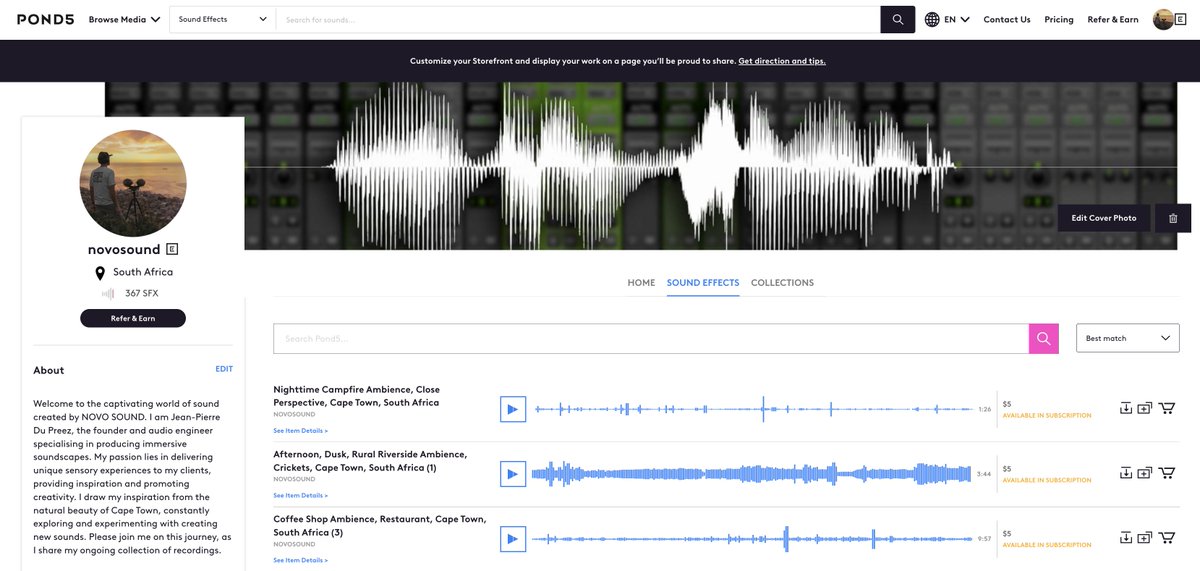Add Coffee Shop Ambience to cart

pos(1166,537)
